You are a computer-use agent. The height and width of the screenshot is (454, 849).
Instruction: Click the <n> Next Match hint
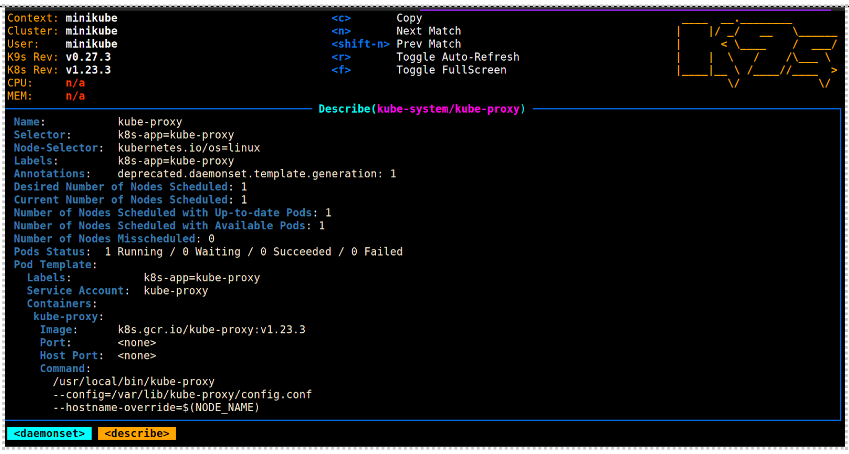(x=396, y=31)
